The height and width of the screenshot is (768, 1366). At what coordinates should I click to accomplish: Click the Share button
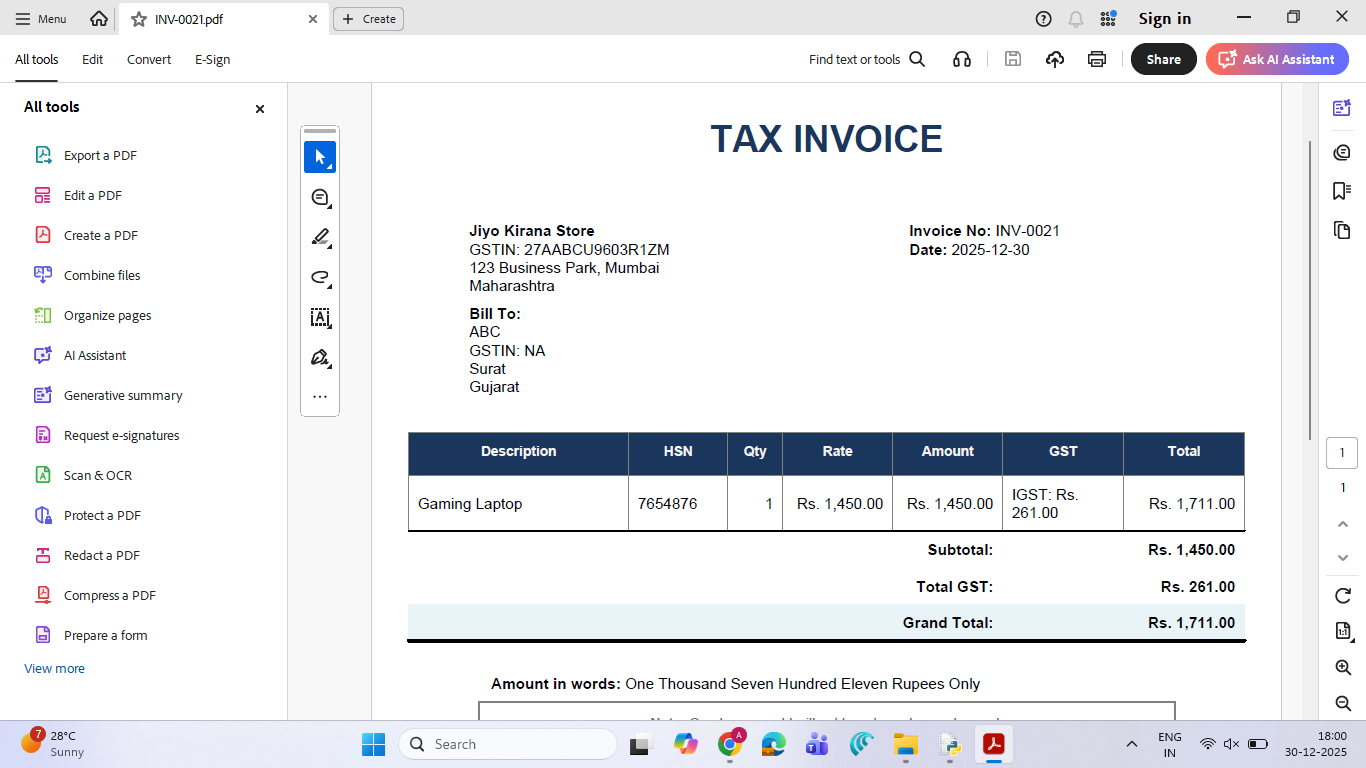pos(1163,59)
